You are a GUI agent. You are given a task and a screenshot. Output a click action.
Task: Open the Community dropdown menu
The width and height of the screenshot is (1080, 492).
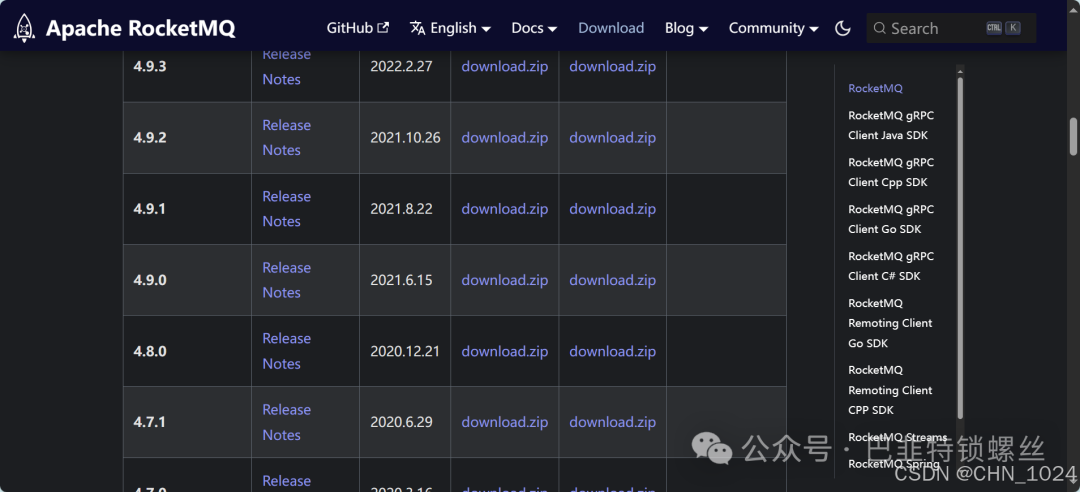(773, 28)
